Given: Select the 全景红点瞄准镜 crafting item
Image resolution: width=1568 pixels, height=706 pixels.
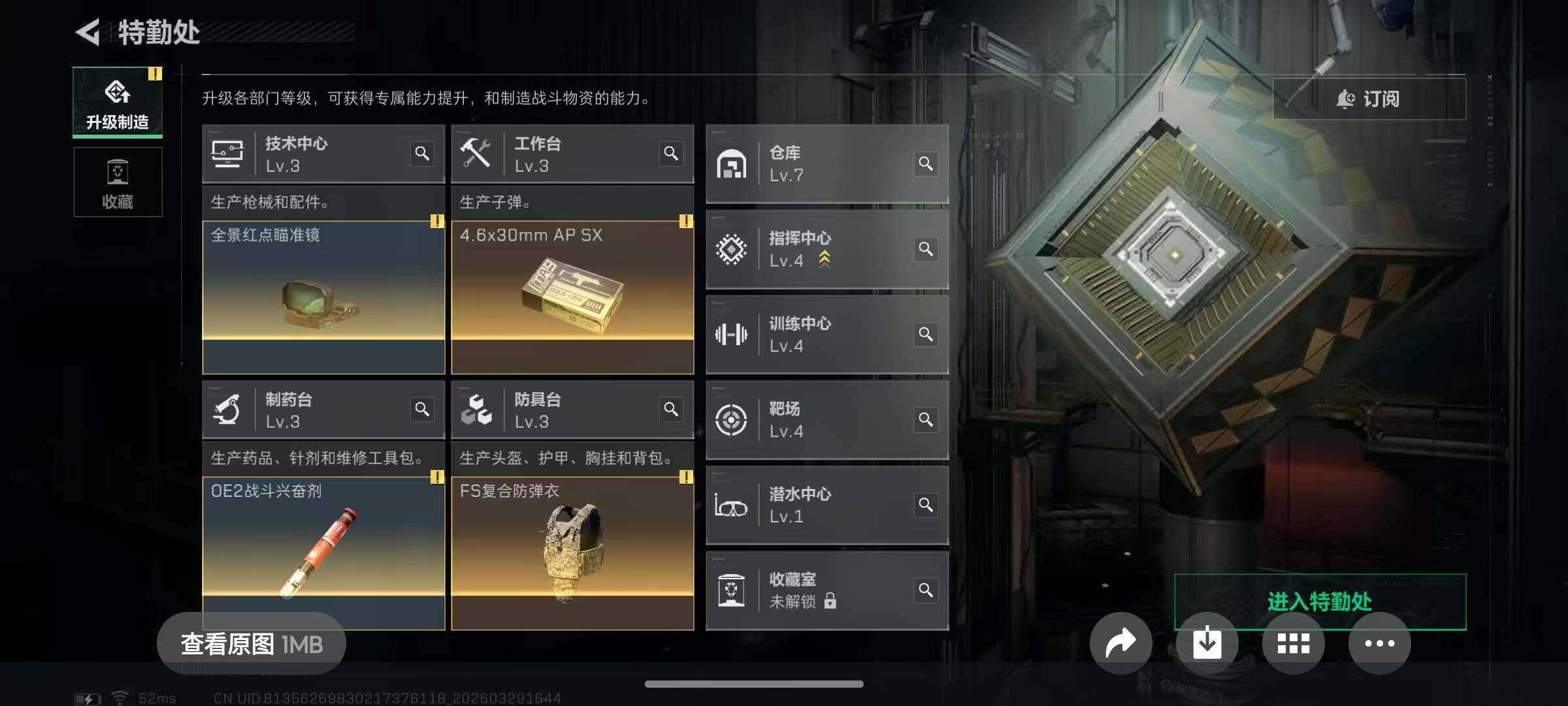Looking at the screenshot, I should pos(324,297).
